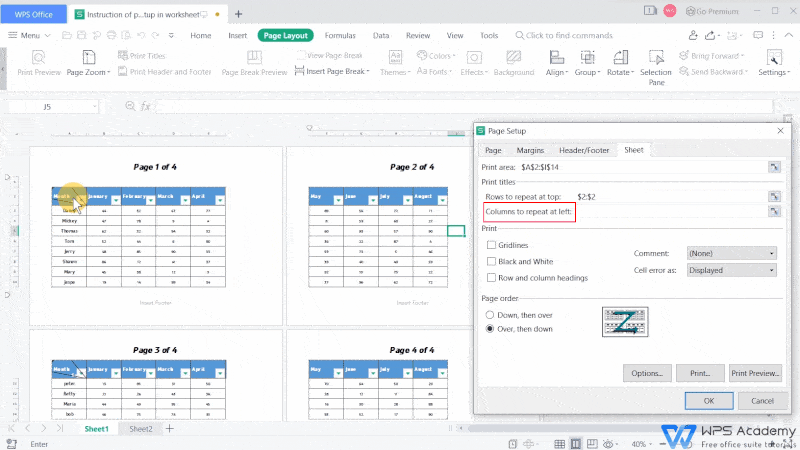Click the Print... button
This screenshot has width=800, height=450.
click(x=700, y=373)
